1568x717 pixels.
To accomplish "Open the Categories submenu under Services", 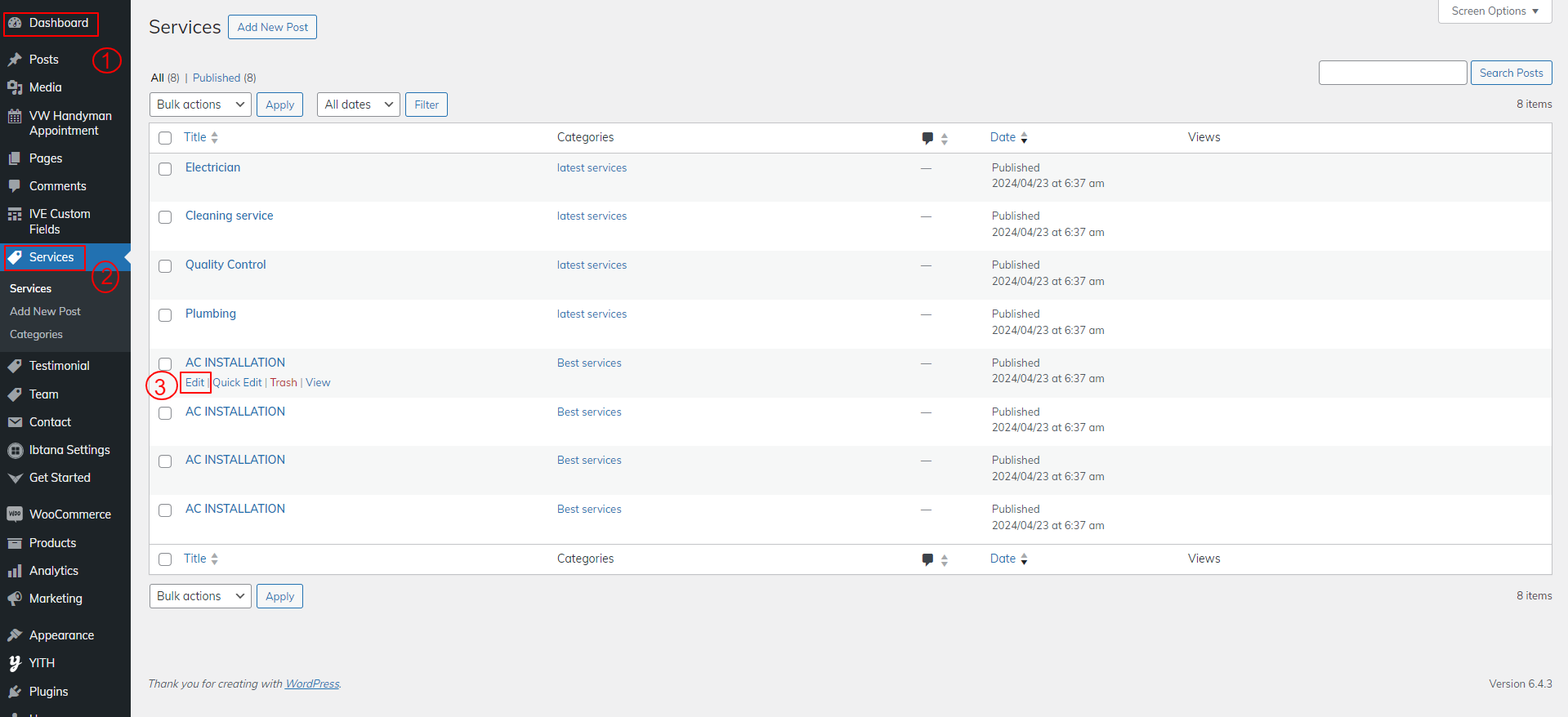I will point(36,335).
